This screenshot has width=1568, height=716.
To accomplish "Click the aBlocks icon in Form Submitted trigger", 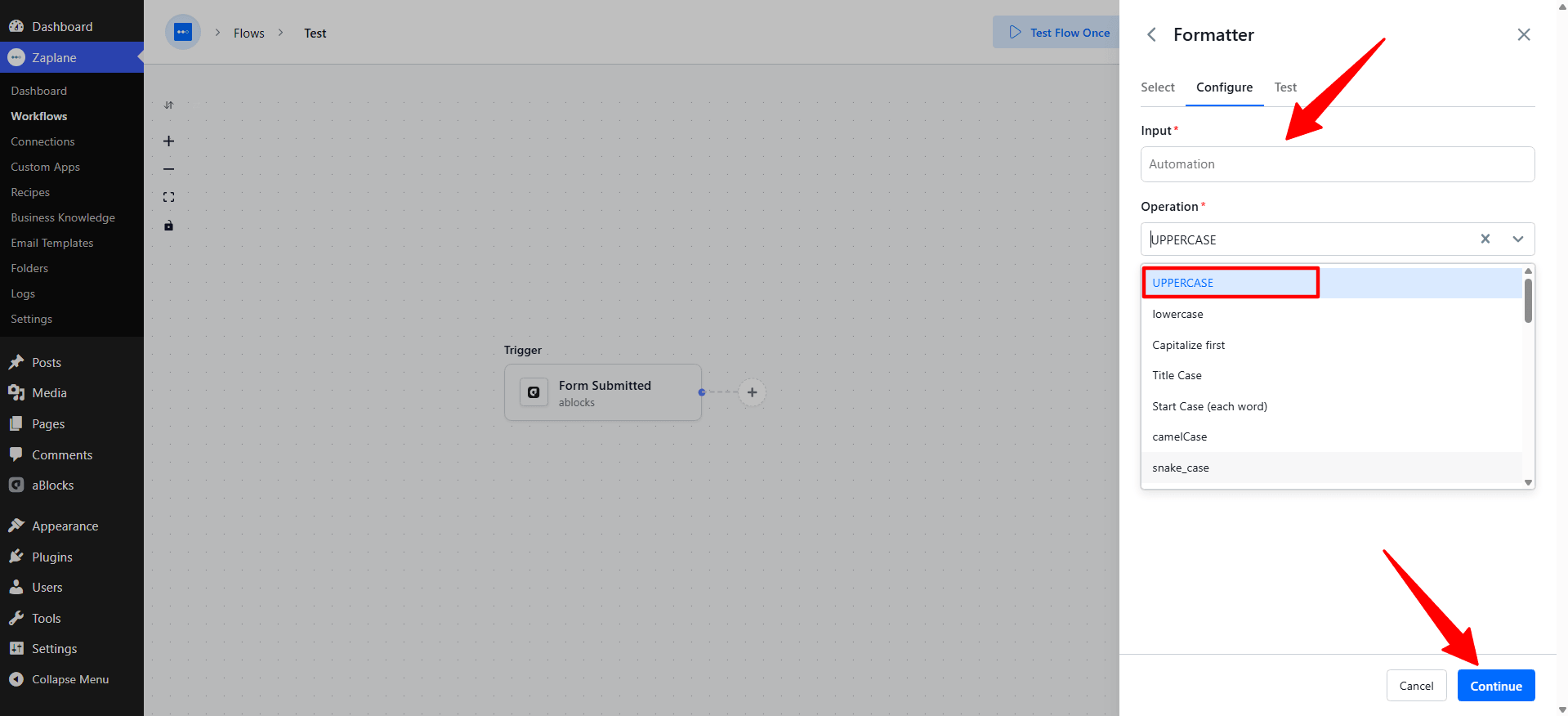I will click(534, 392).
